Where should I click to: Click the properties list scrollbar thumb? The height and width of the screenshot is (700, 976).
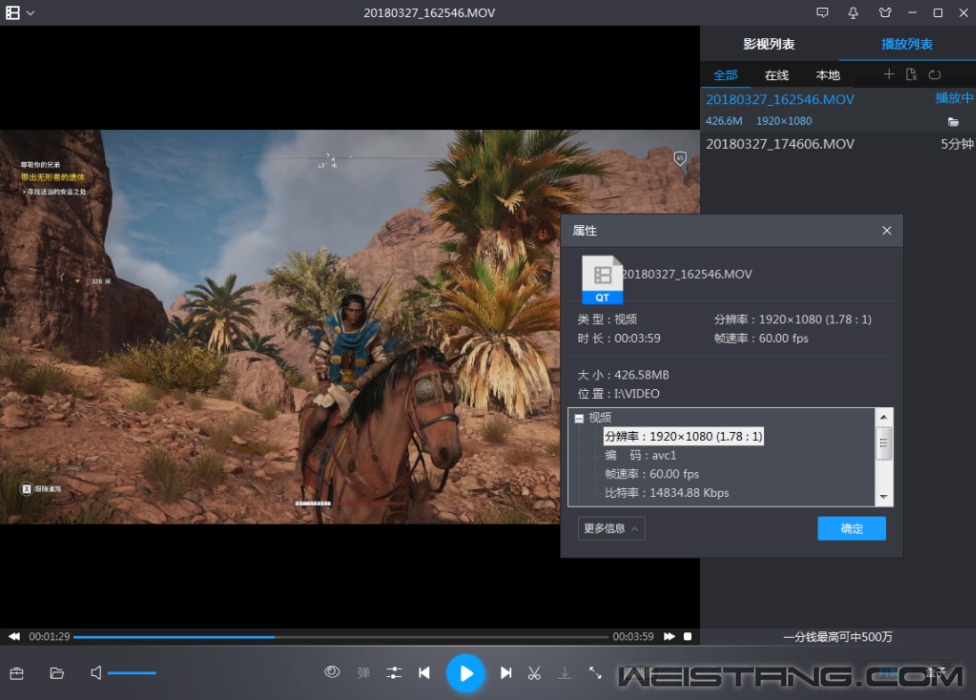click(x=884, y=443)
